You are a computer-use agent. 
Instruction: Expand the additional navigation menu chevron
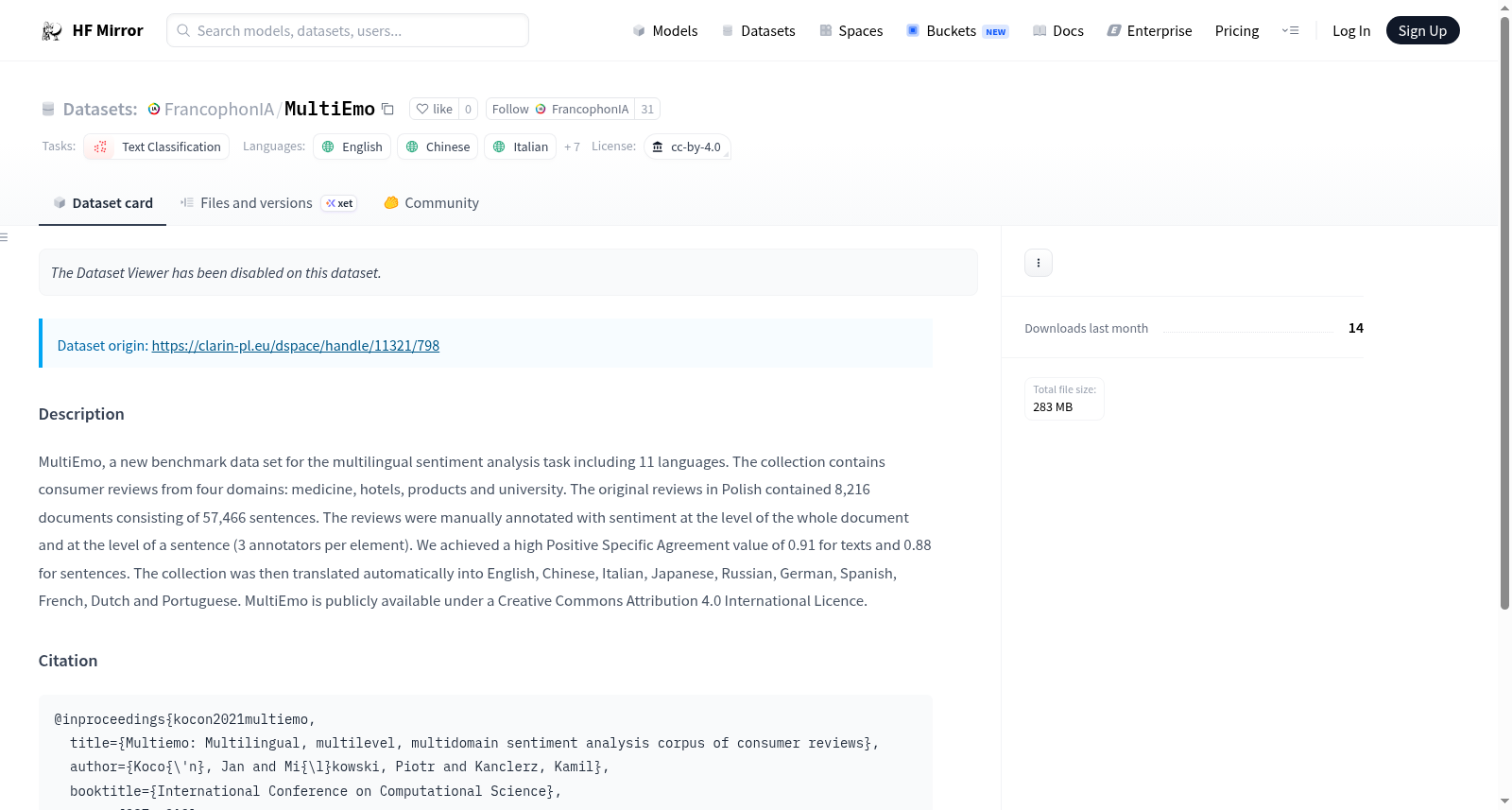pos(1290,30)
